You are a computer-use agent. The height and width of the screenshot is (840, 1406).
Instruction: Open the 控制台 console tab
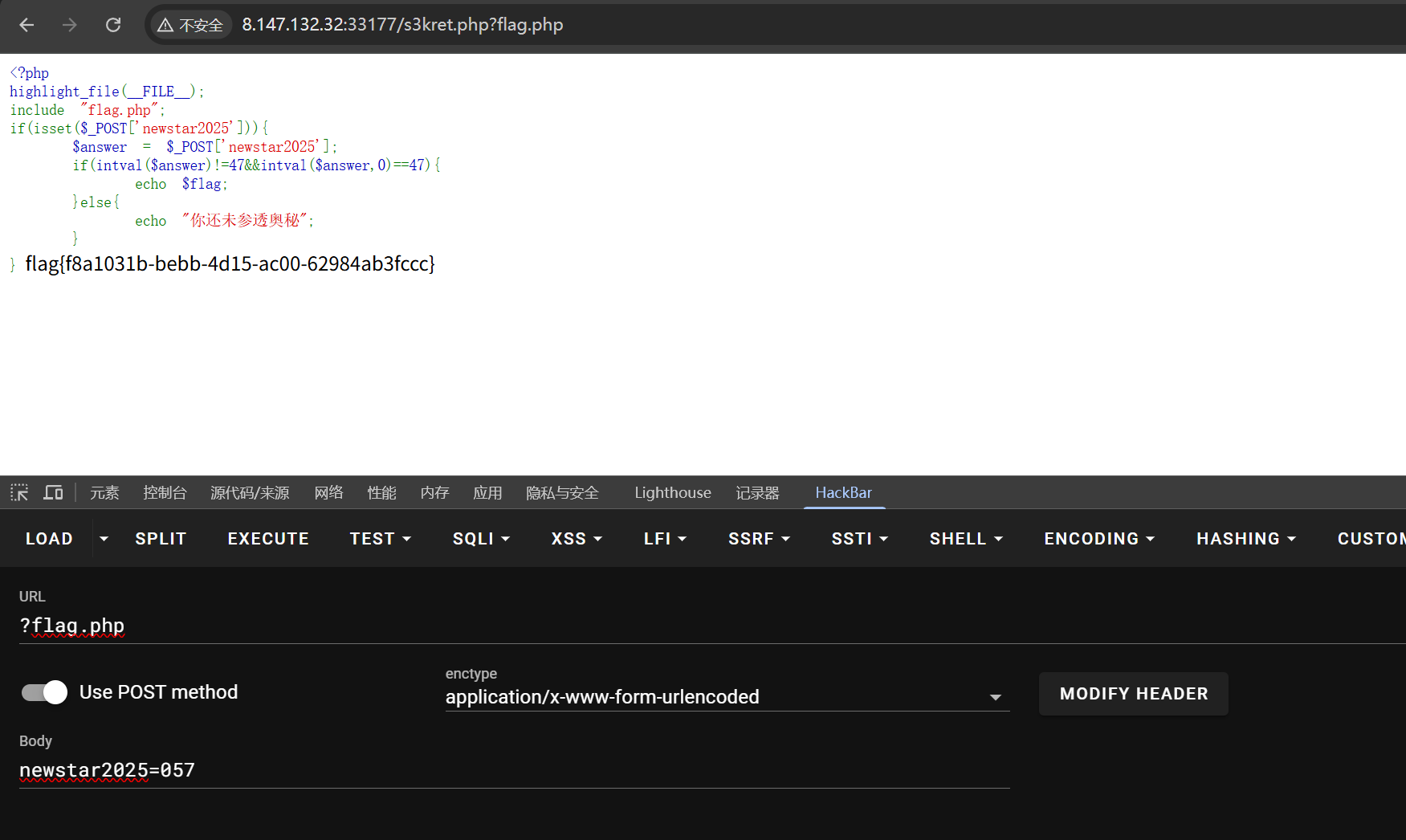pyautogui.click(x=165, y=492)
